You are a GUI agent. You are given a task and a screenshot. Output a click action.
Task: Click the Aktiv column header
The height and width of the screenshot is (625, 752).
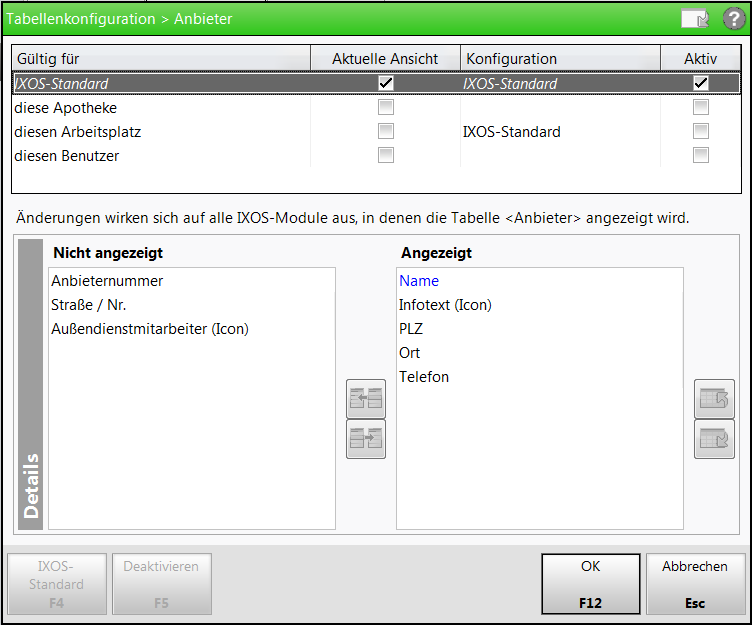700,59
